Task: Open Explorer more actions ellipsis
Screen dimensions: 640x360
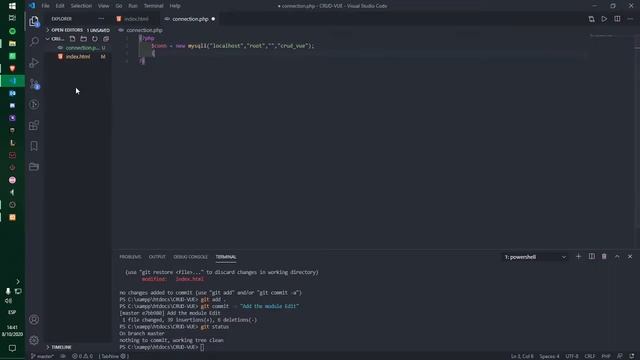Action: click(101, 19)
